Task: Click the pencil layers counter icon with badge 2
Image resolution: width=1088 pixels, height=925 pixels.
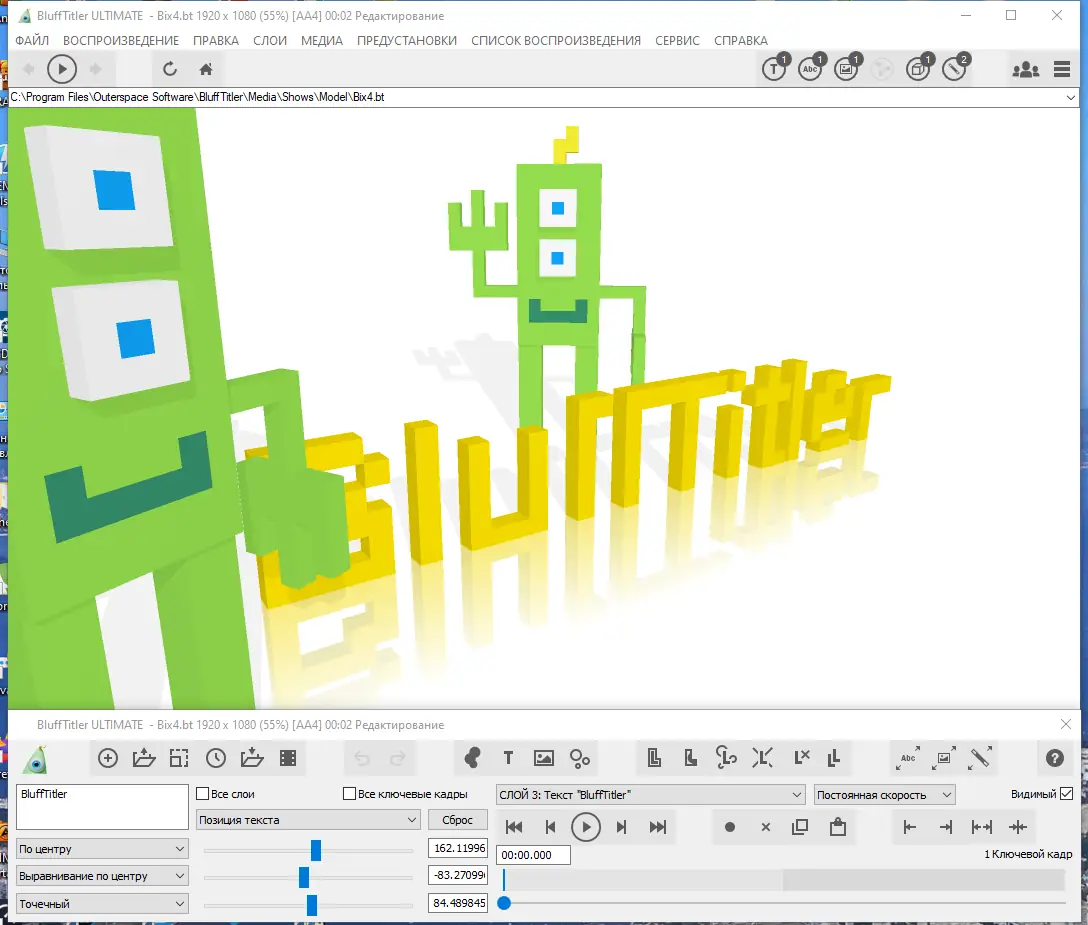Action: 955,68
